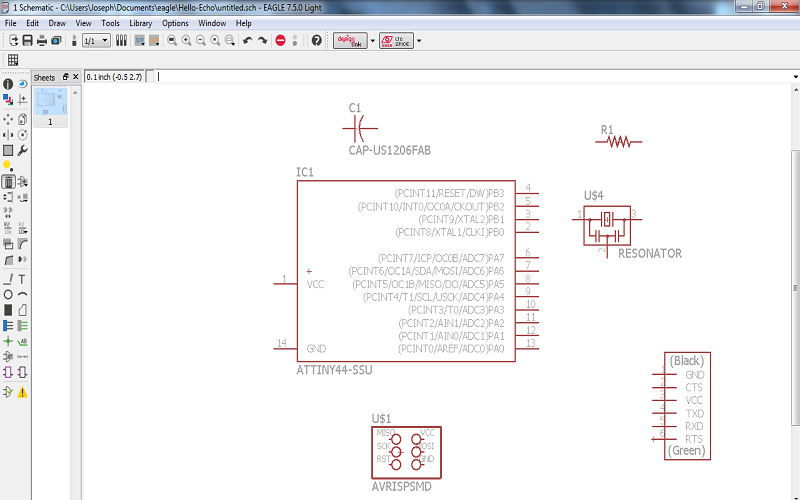Zoom in using the plus magnifier icon
Image resolution: width=800 pixels, height=500 pixels.
pos(186,40)
